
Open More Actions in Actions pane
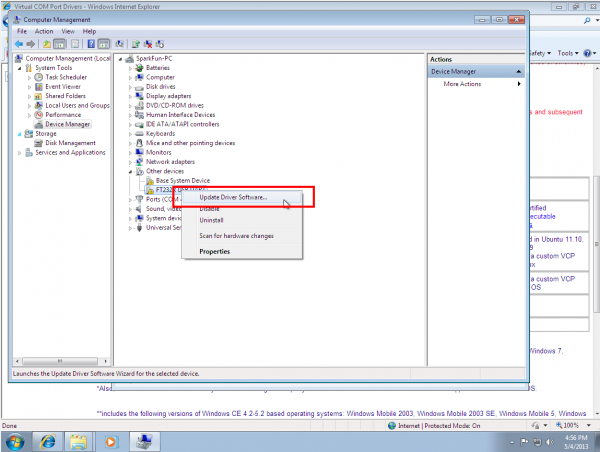click(476, 84)
